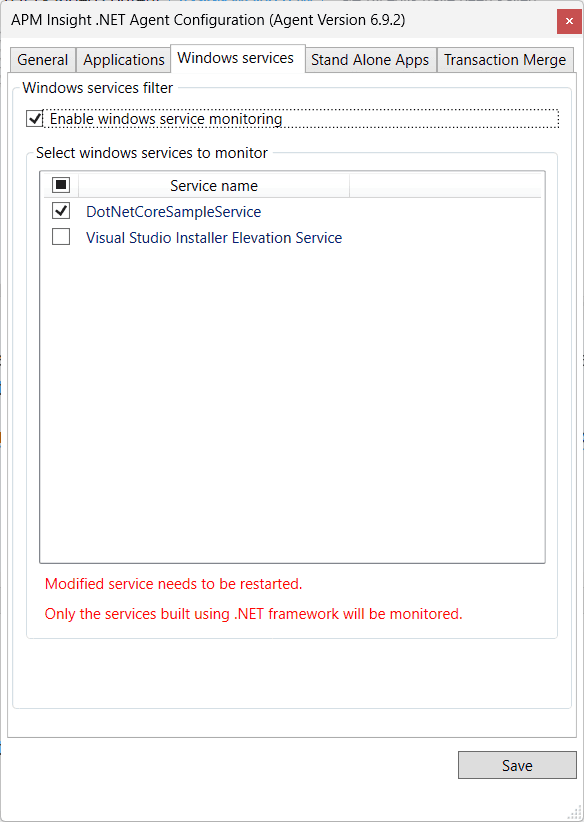
Task: Select the Windows services tab
Action: 238,58
